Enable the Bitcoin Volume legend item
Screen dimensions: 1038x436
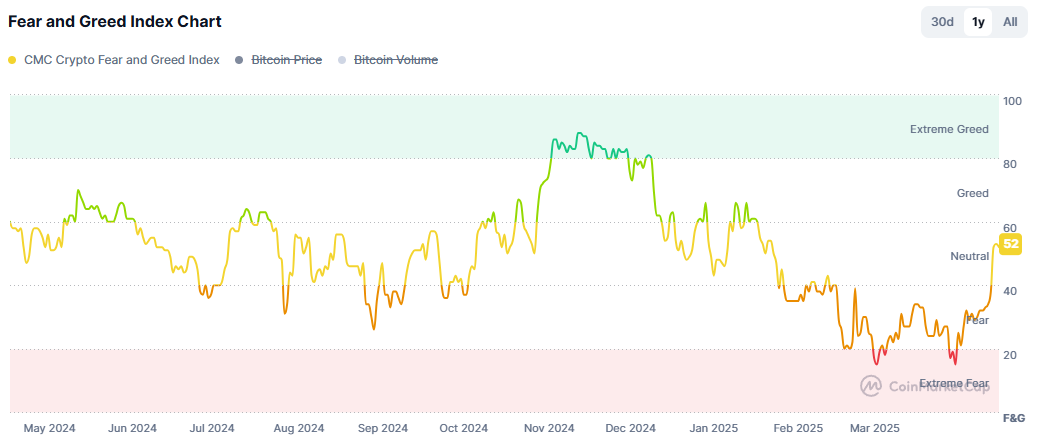396,60
